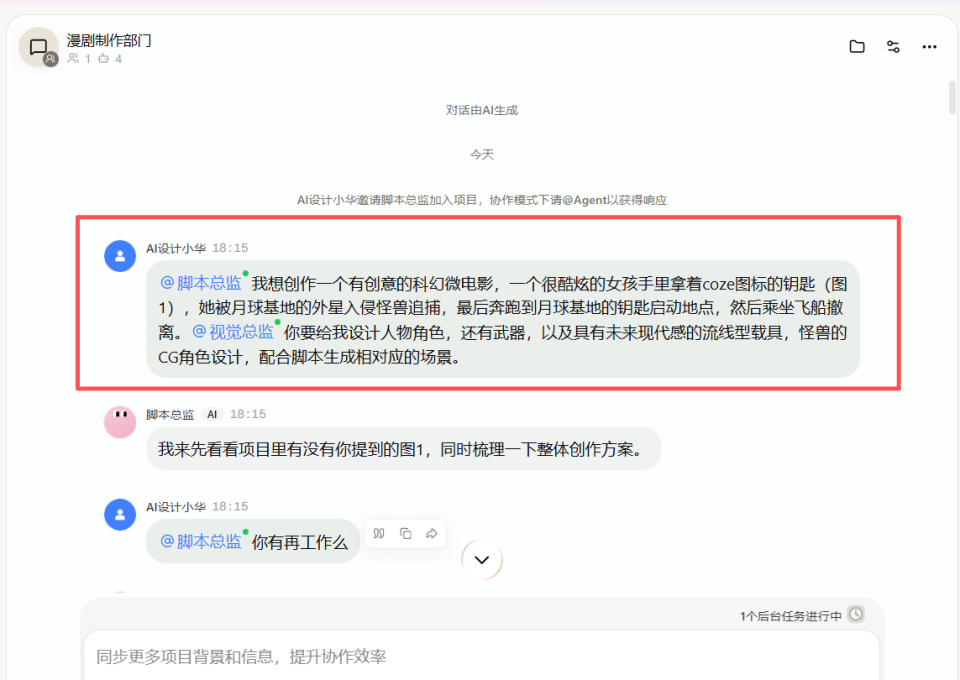Image resolution: width=960 pixels, height=680 pixels.
Task: Click the blue avatar of the first AI设计小华 message
Action: pos(120,256)
